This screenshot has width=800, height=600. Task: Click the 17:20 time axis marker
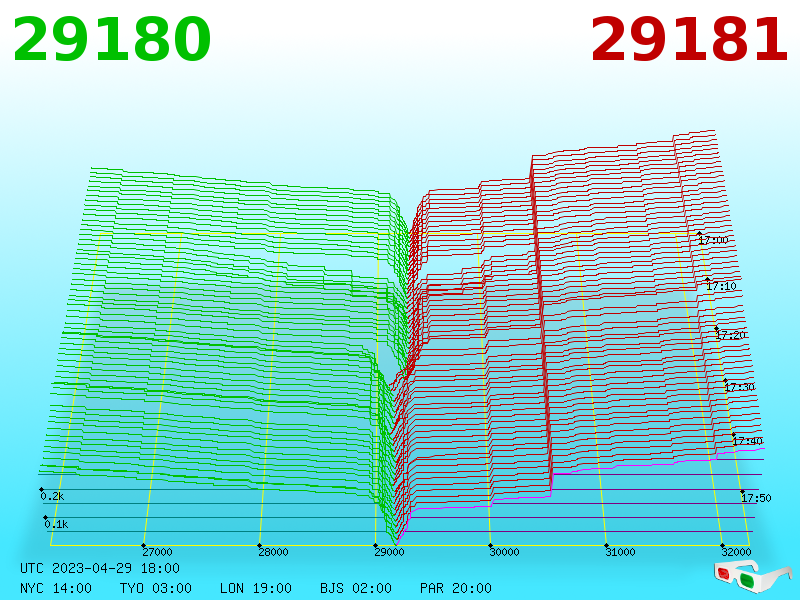[x=731, y=335]
